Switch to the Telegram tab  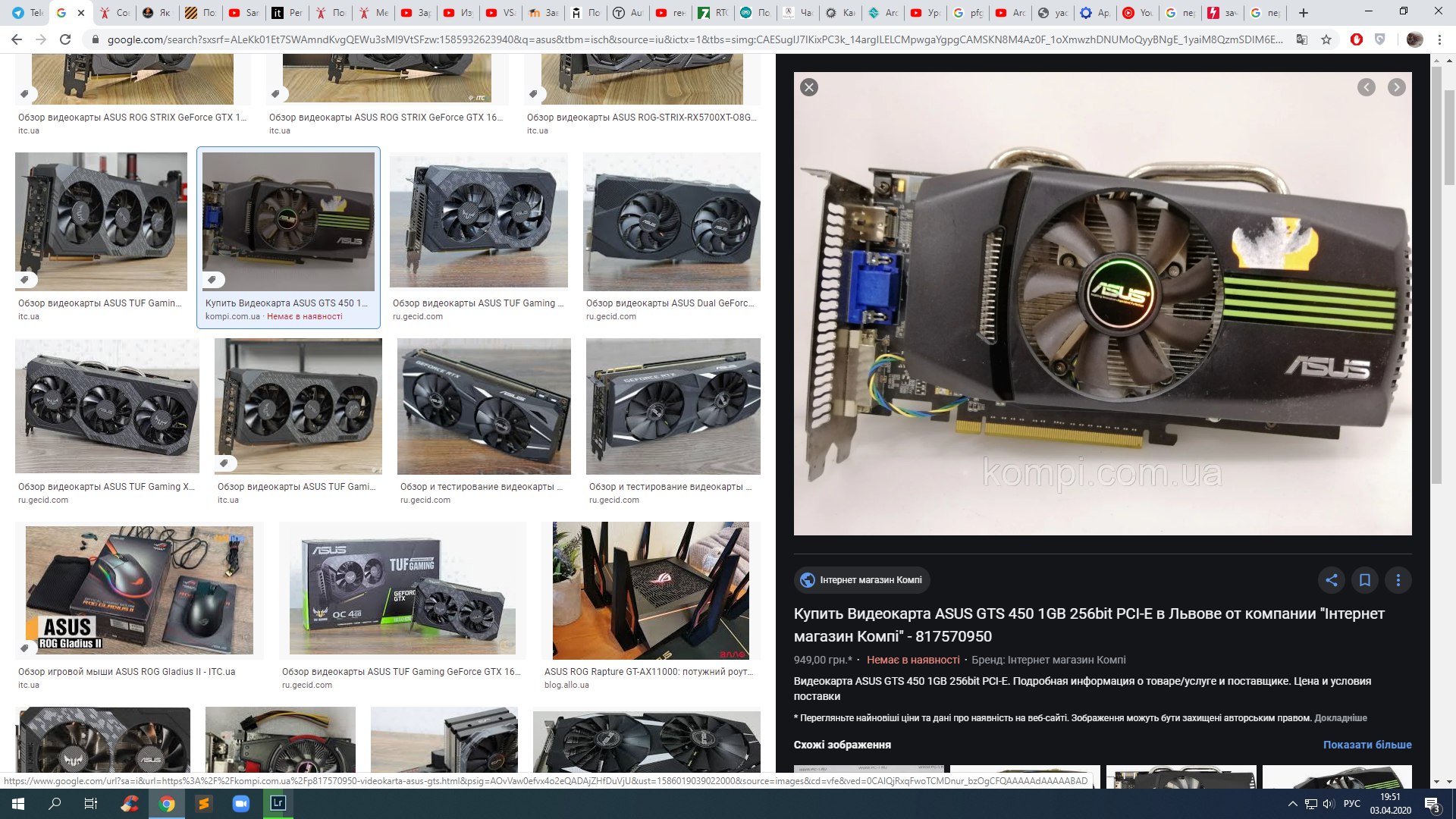pyautogui.click(x=27, y=13)
